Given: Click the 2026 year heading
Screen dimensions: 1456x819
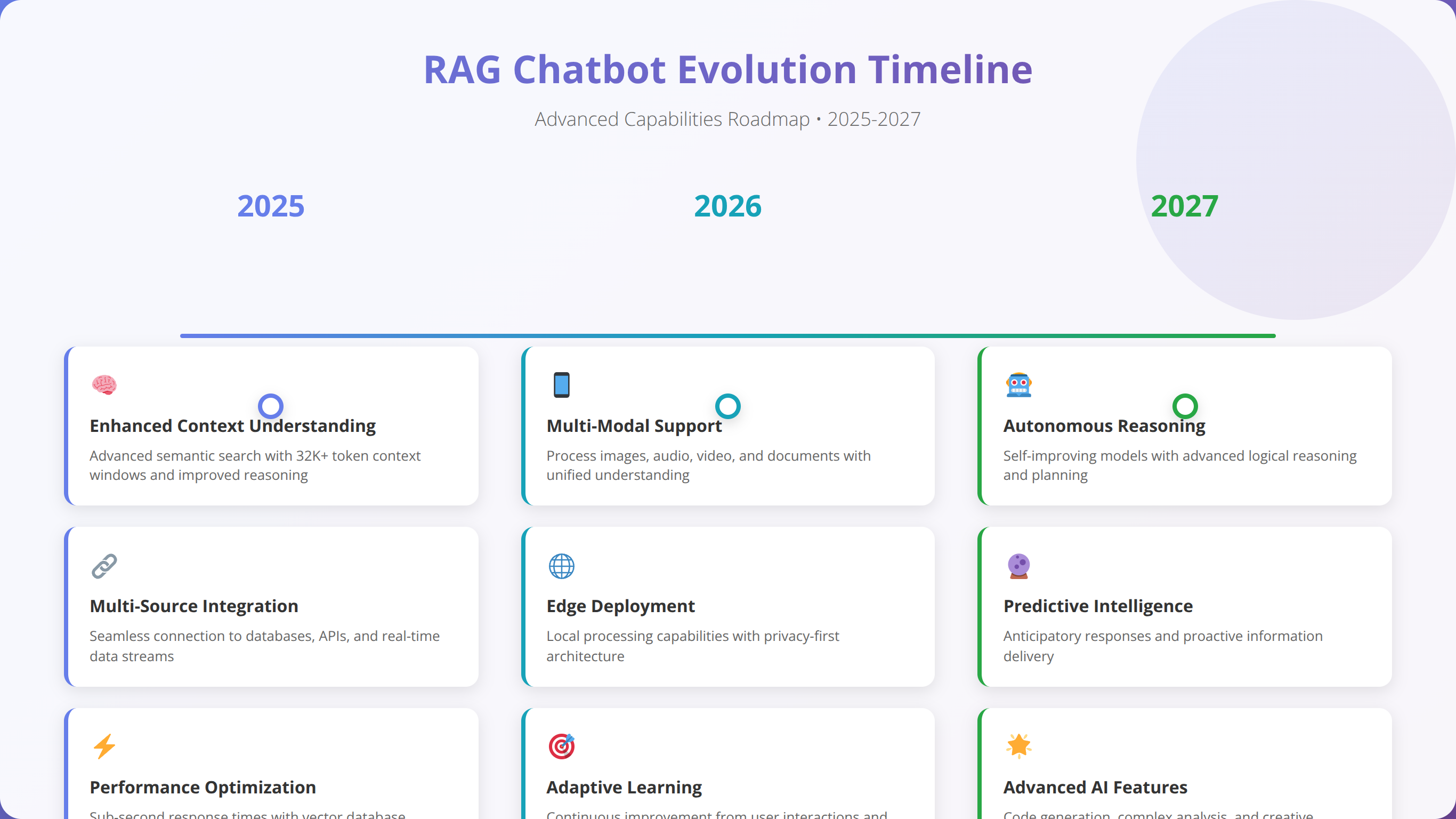Looking at the screenshot, I should point(728,206).
